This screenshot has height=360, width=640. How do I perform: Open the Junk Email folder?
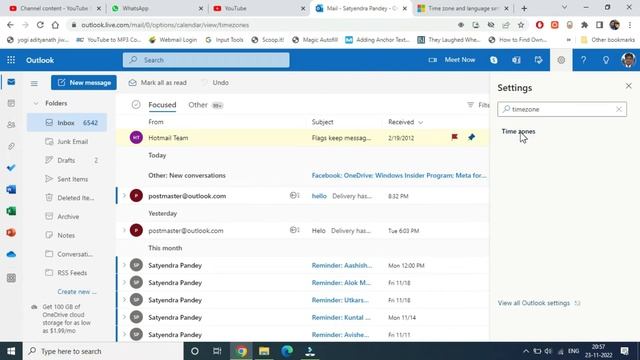pyautogui.click(x=67, y=142)
